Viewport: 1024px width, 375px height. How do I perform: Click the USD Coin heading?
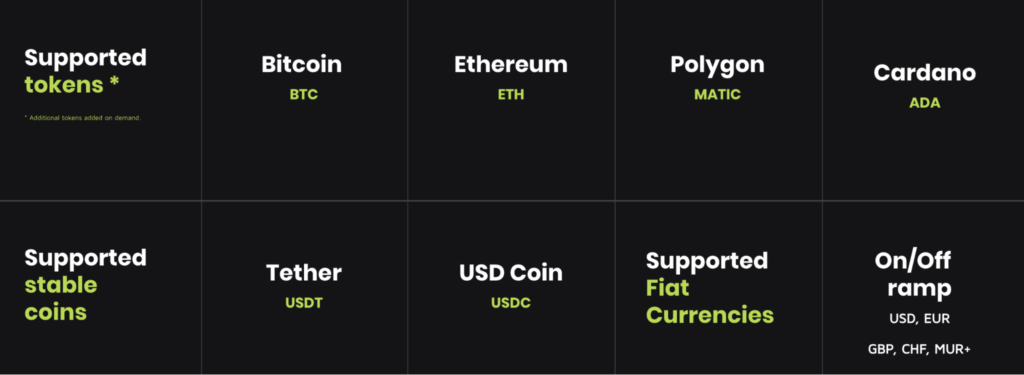point(511,272)
